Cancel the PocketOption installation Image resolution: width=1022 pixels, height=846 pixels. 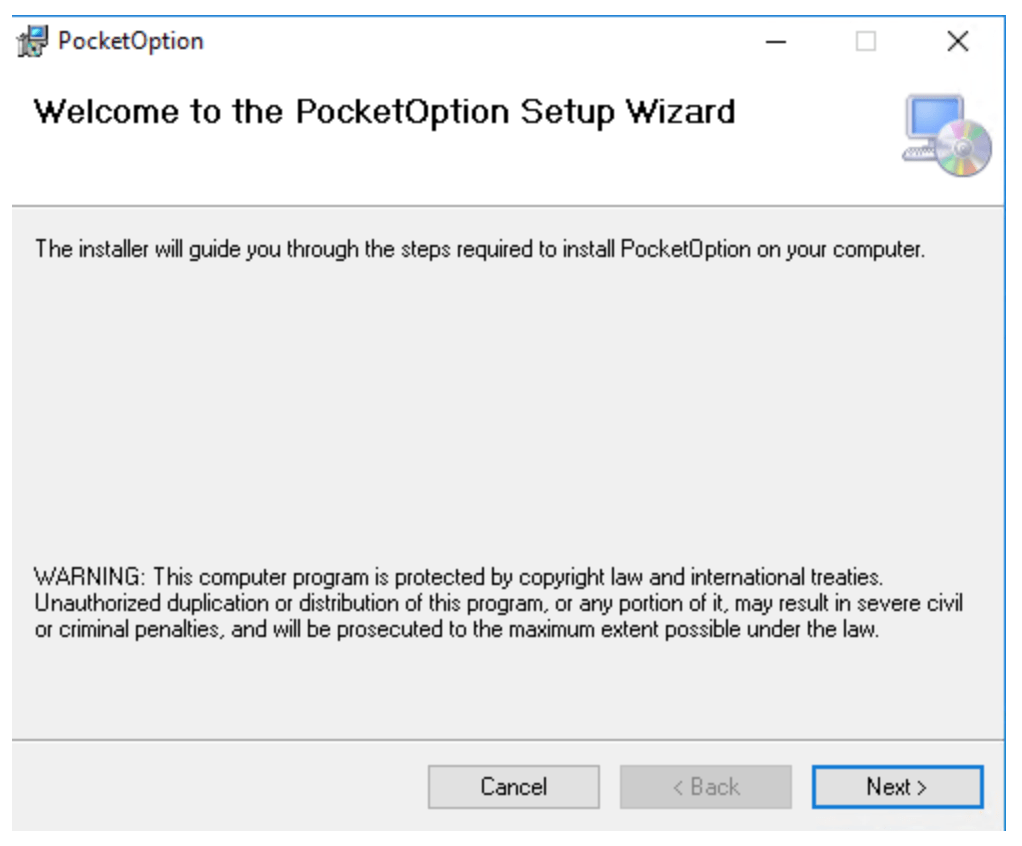[x=513, y=786]
